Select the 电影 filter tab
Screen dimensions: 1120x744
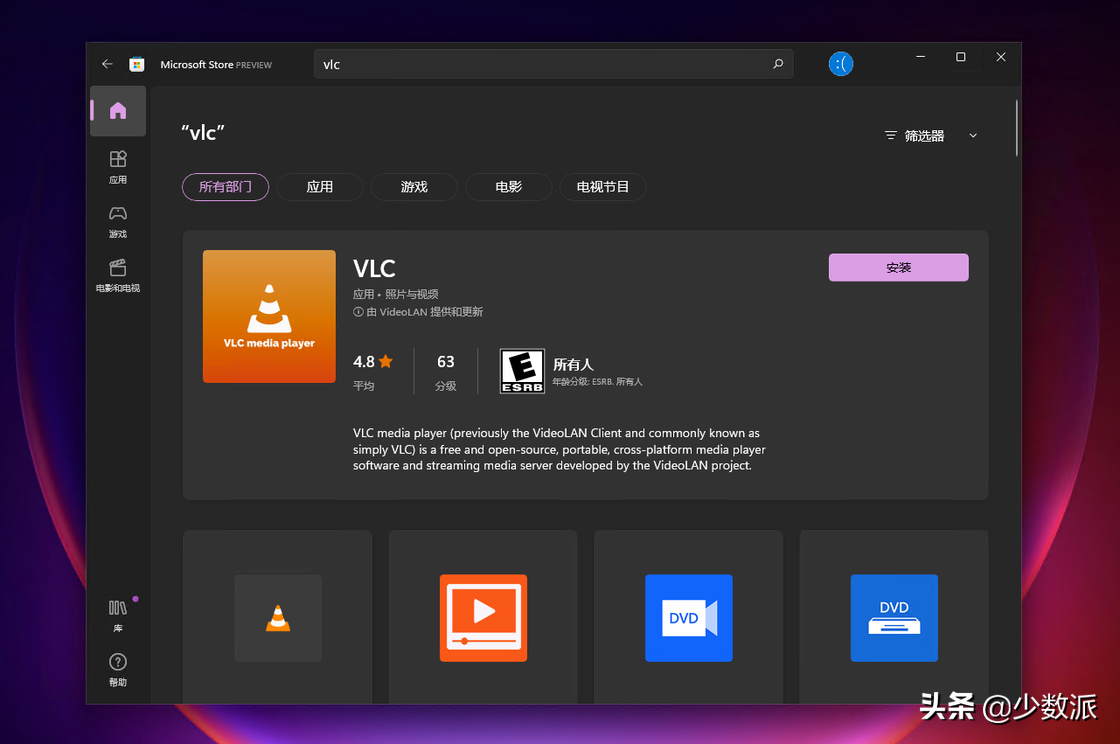point(509,187)
